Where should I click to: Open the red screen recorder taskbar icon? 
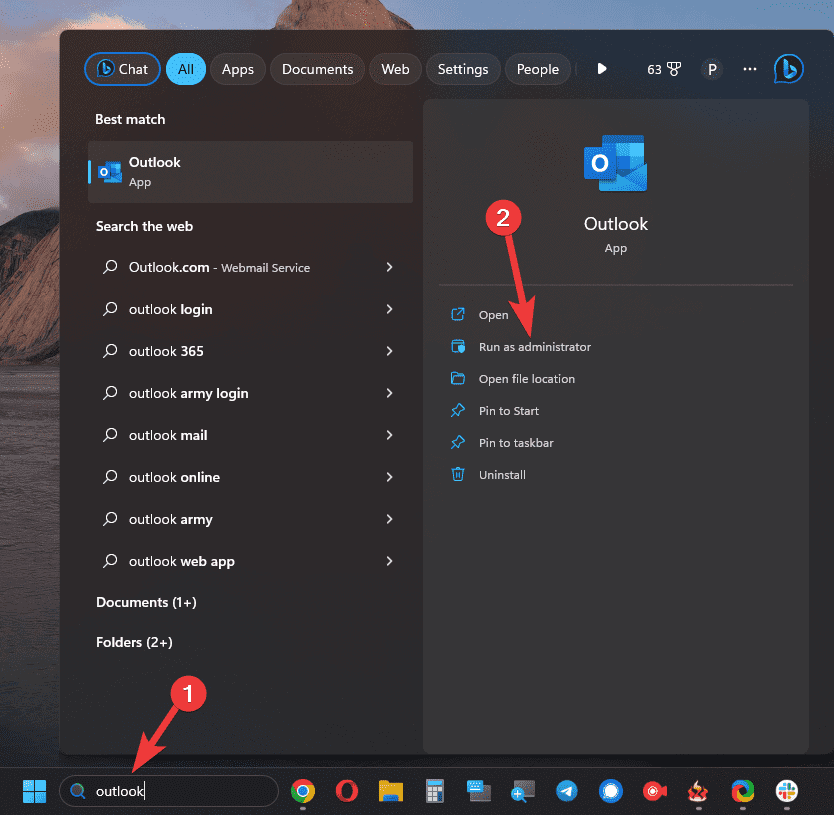tap(655, 791)
